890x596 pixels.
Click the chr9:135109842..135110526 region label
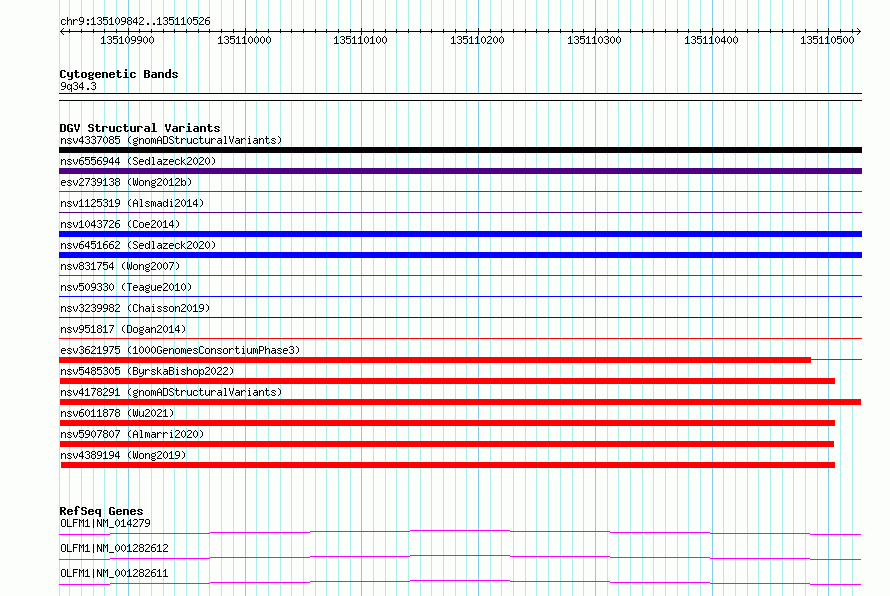135,21
